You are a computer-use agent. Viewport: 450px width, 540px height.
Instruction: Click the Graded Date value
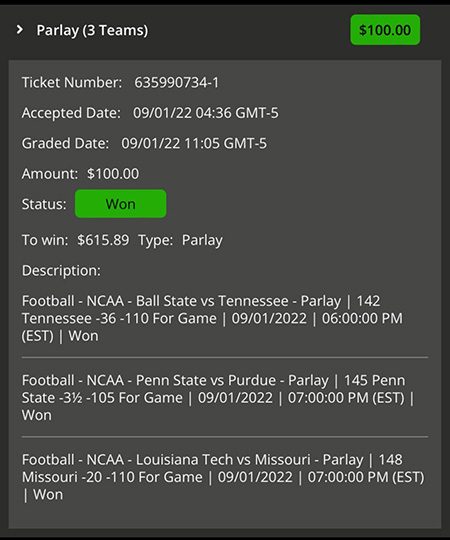pos(194,143)
